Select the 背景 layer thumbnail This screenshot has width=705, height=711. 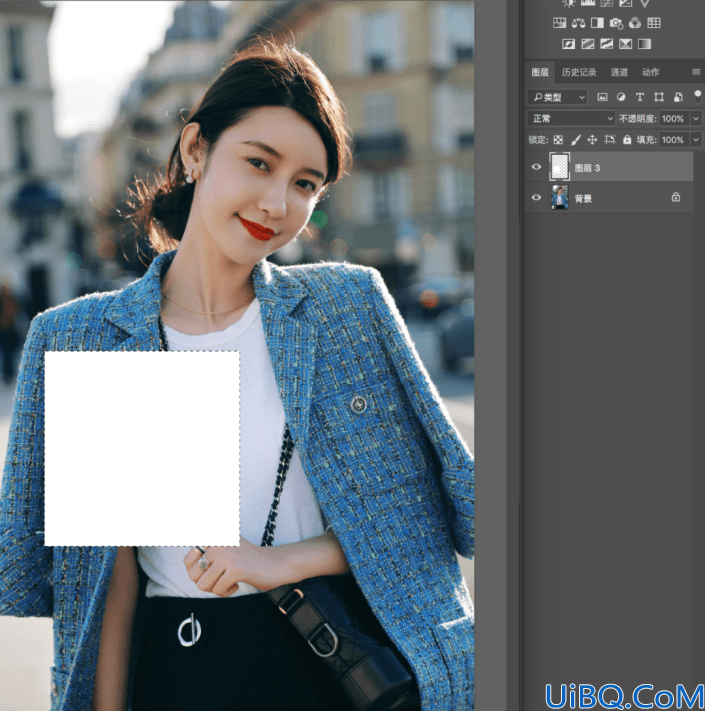coord(559,197)
